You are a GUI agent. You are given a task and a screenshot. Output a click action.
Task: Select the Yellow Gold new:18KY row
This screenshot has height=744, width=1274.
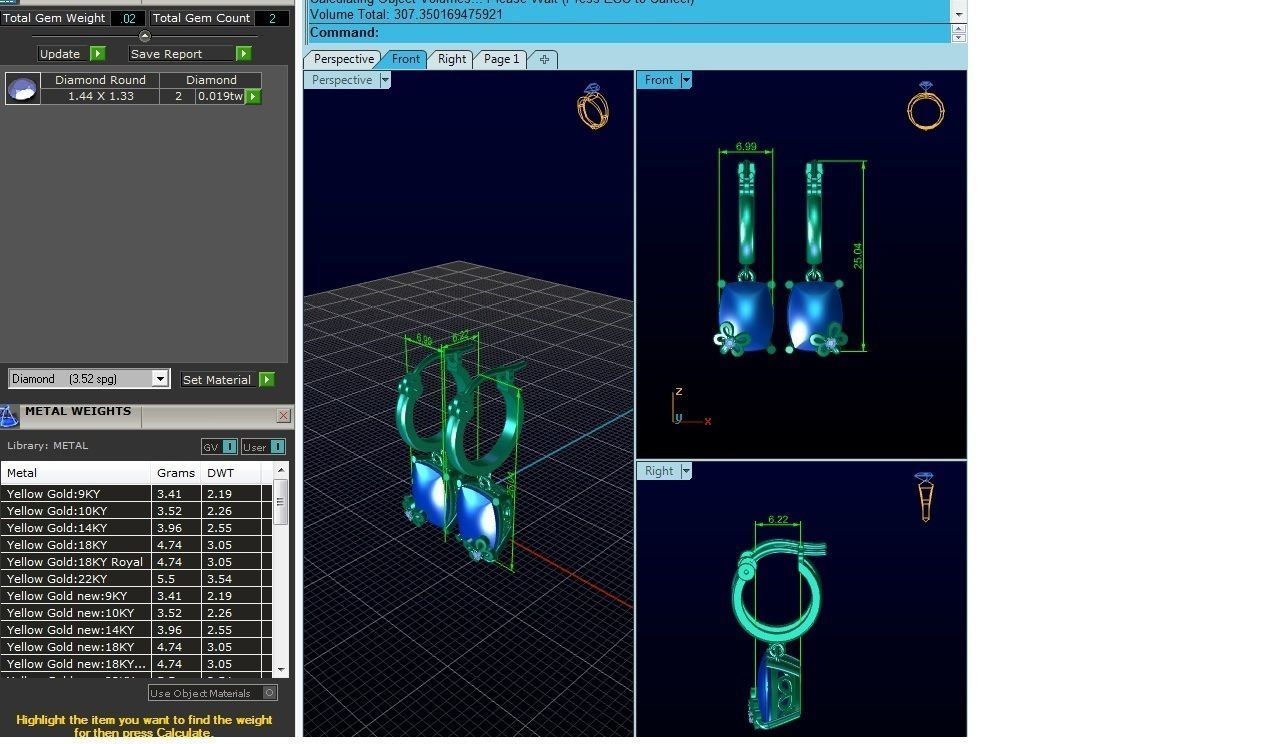136,647
